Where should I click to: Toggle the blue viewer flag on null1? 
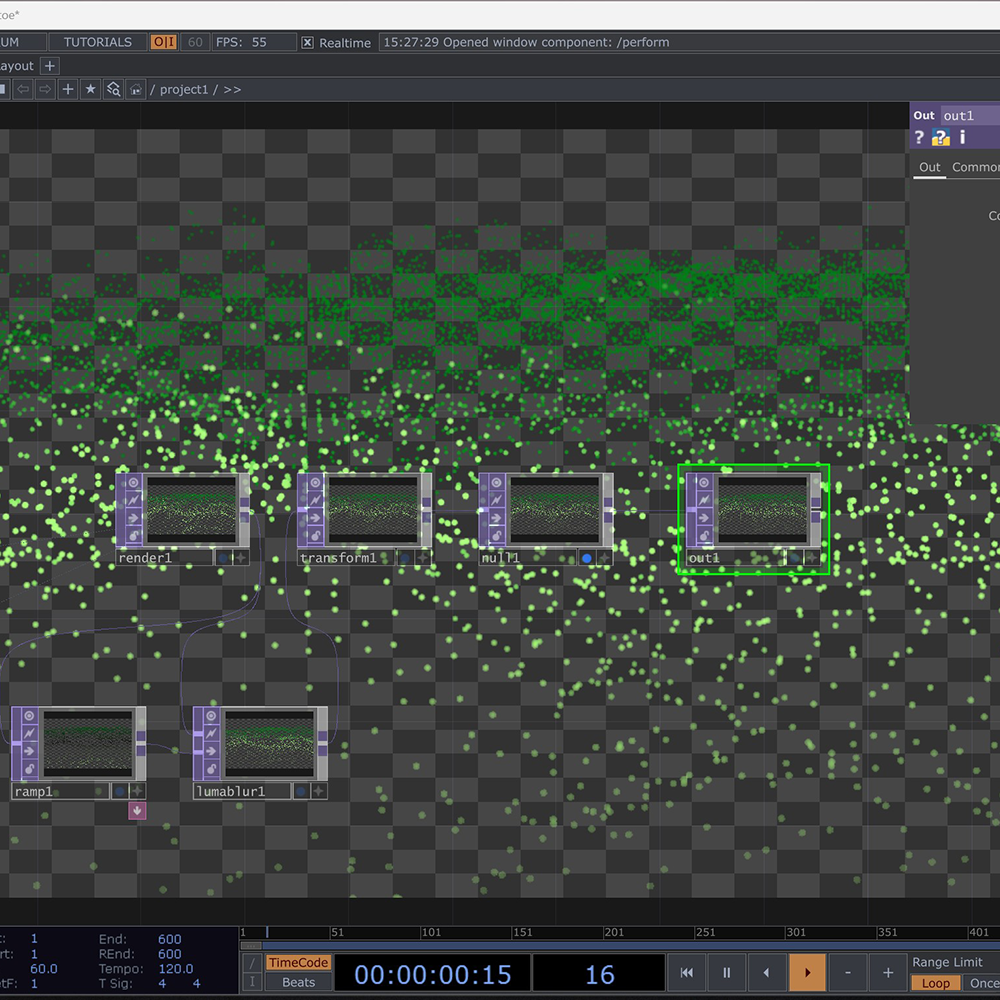pos(588,559)
